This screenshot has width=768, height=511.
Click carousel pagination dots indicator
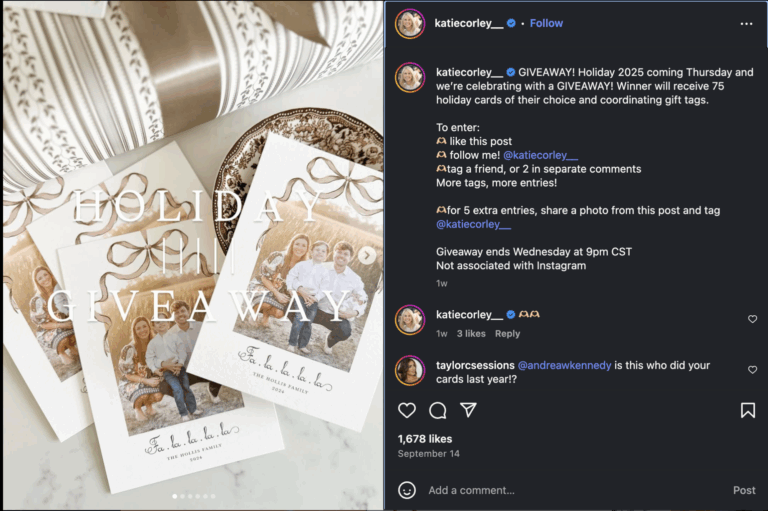click(x=192, y=496)
